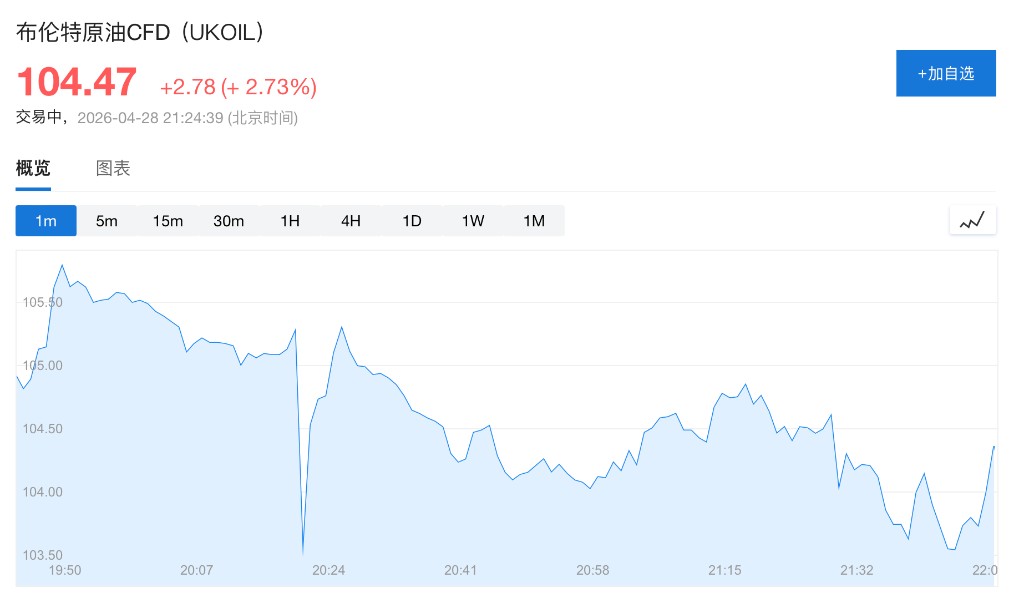The image size is (1024, 599).
Task: Switch to the 1W weekly view
Action: 473,221
